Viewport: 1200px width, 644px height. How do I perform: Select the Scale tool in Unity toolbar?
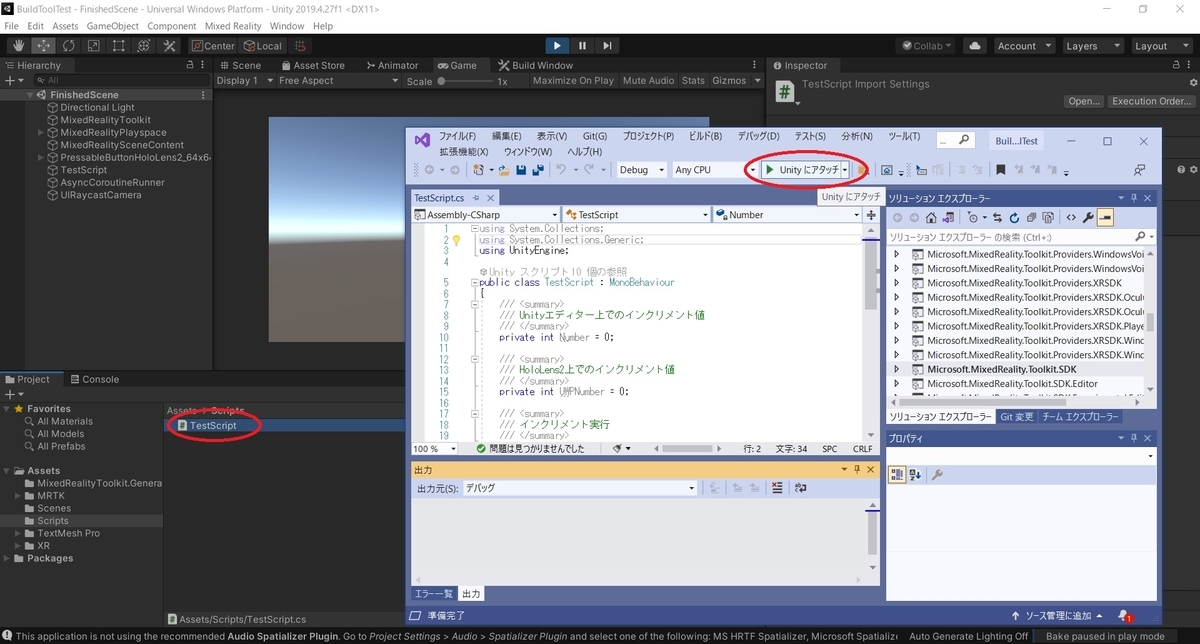[94, 46]
